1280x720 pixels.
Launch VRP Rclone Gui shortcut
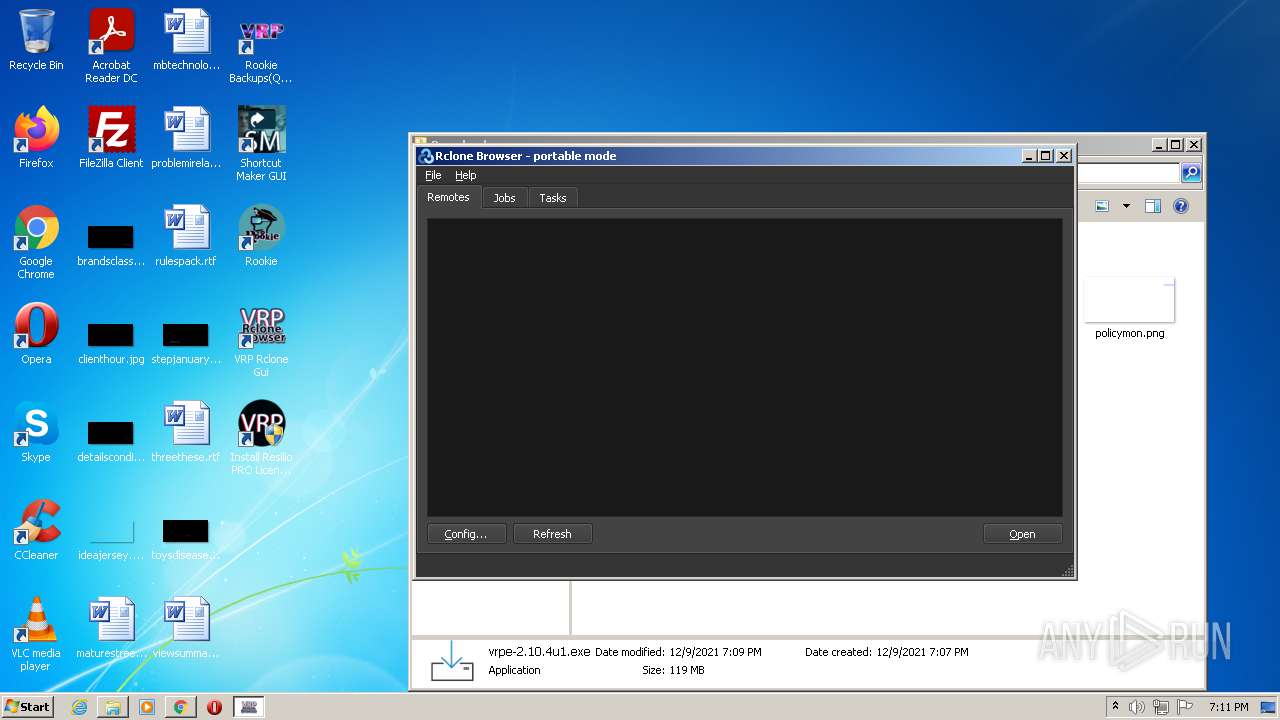click(x=261, y=339)
